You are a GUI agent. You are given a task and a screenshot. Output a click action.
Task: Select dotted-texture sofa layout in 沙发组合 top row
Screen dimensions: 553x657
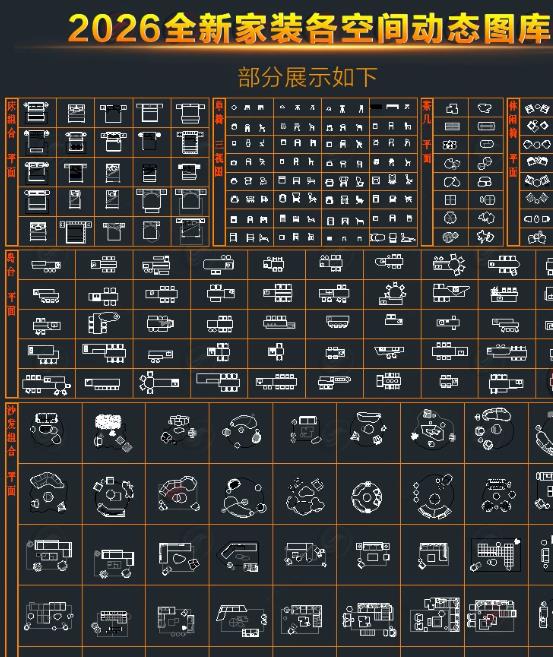(112, 432)
